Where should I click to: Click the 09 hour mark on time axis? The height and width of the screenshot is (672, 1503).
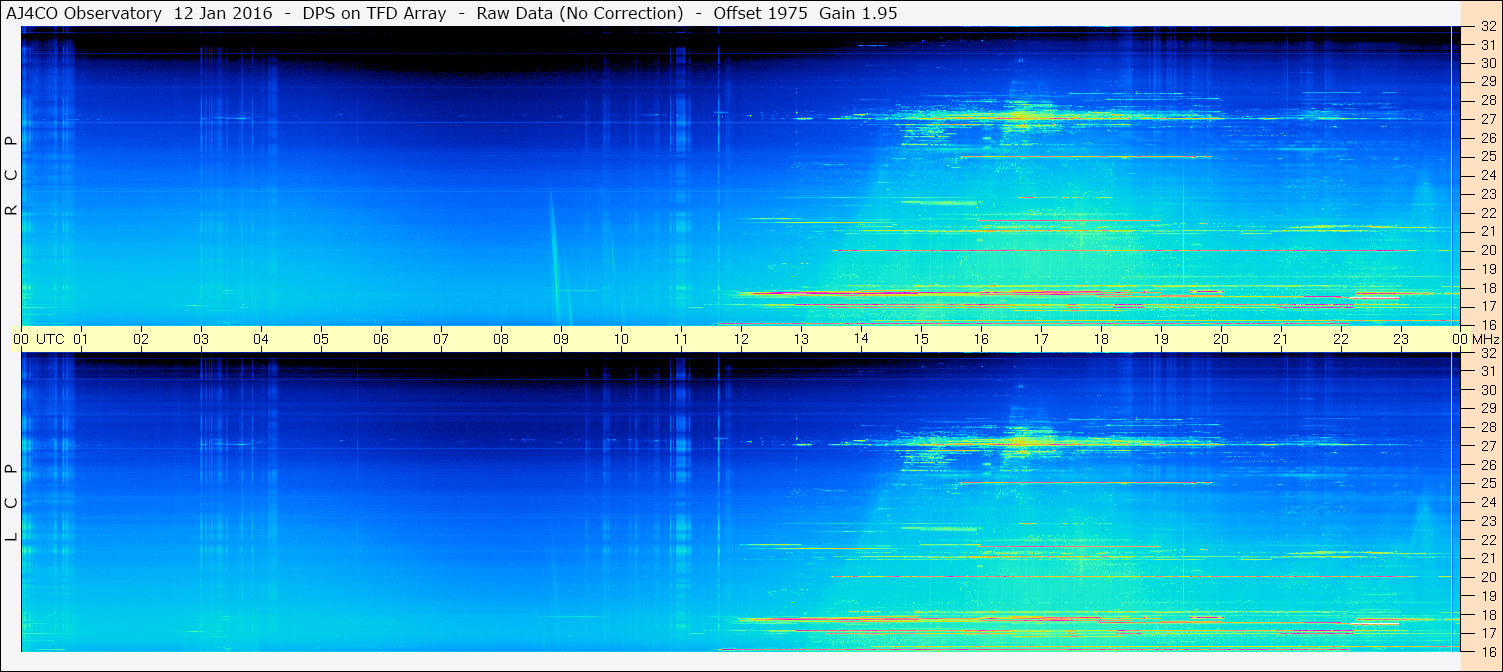pos(561,339)
